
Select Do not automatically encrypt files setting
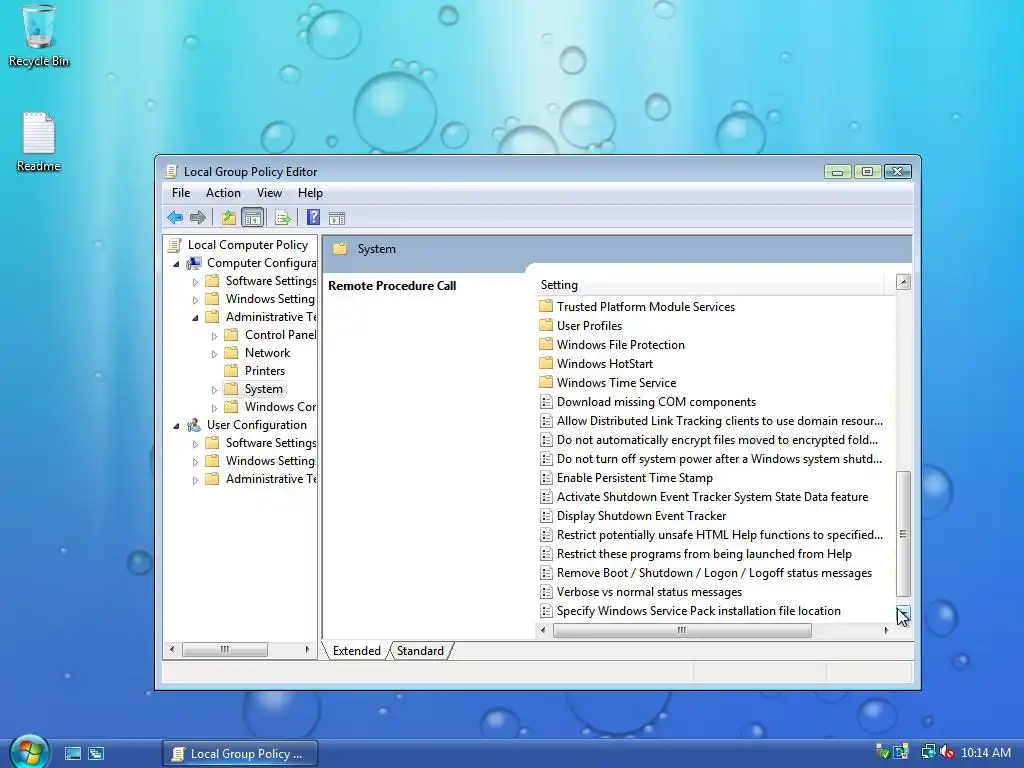coord(717,440)
